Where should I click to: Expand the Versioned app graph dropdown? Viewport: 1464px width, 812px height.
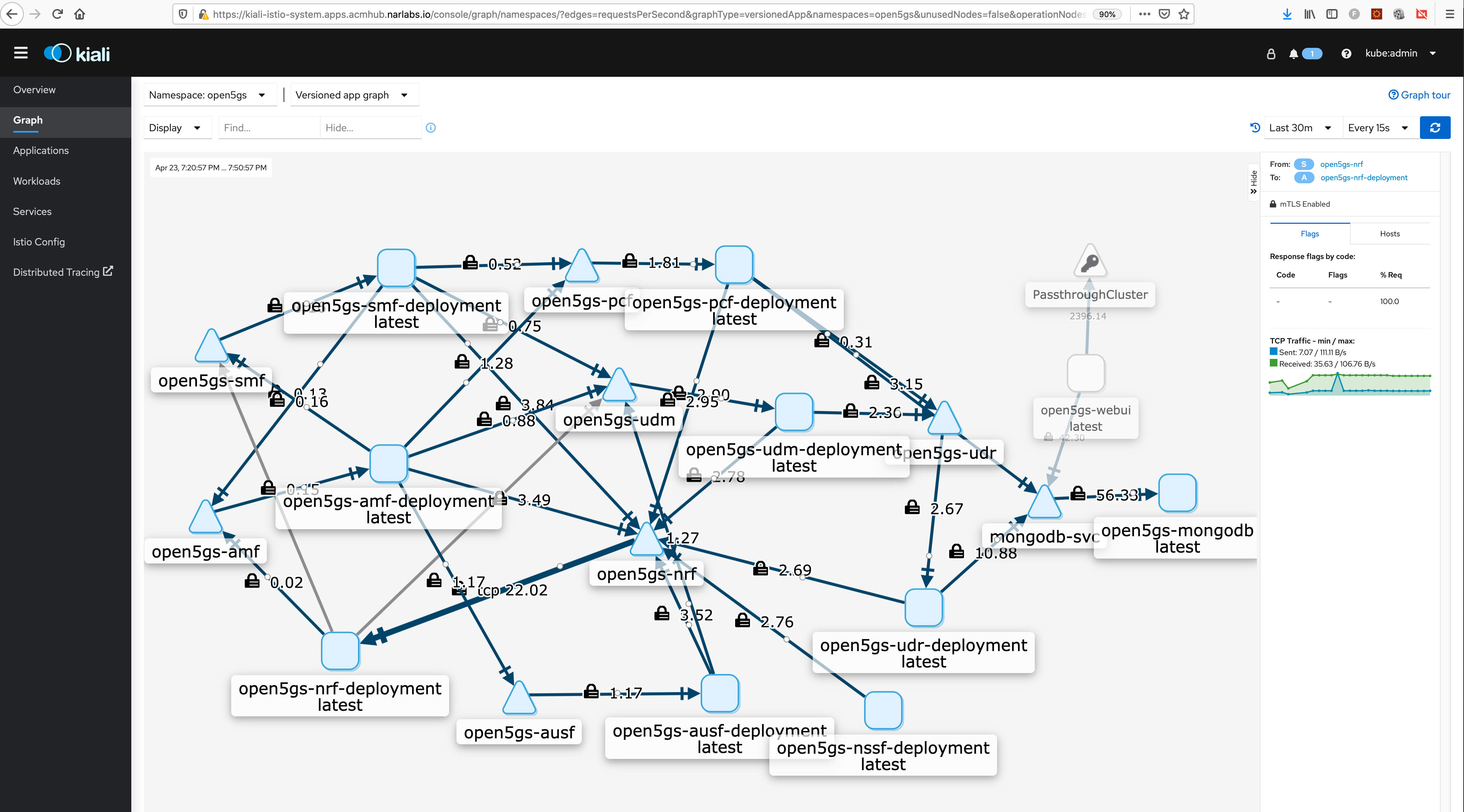[x=352, y=95]
